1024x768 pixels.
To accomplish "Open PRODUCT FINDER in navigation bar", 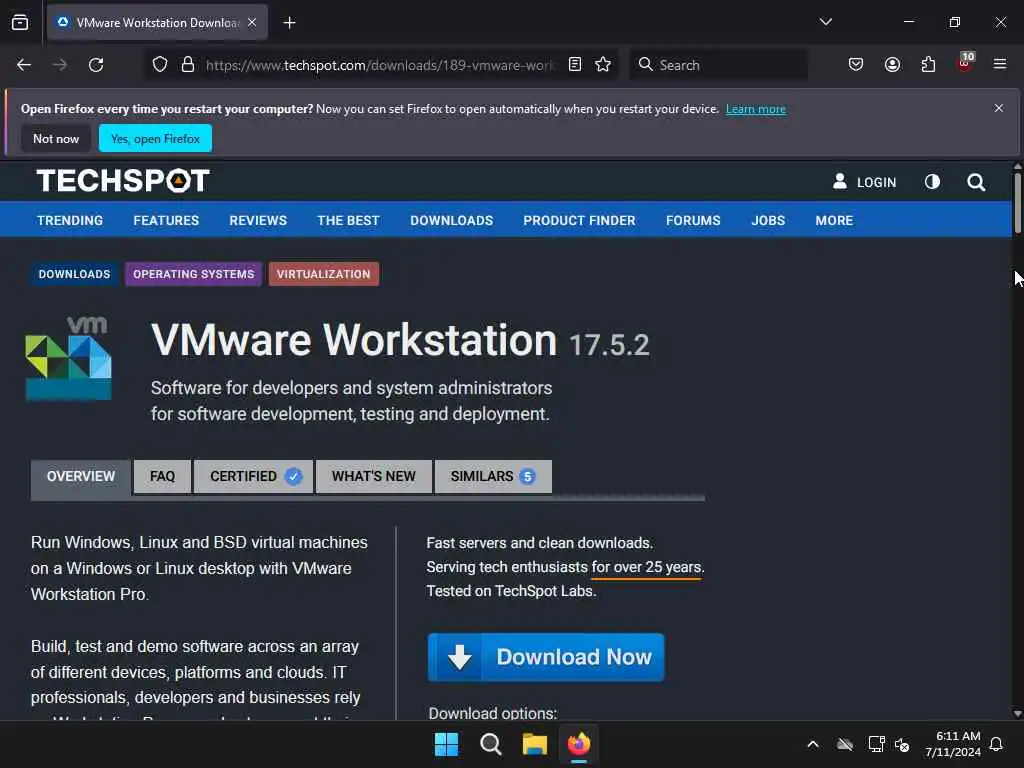I will (579, 221).
